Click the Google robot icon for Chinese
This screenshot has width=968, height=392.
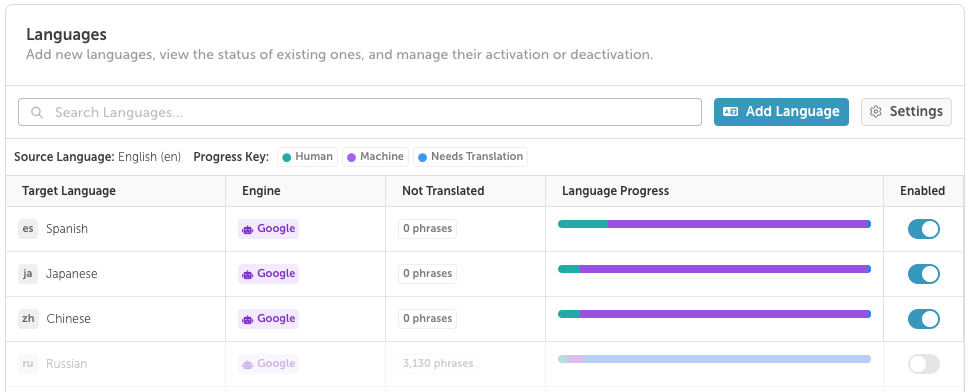[248, 319]
